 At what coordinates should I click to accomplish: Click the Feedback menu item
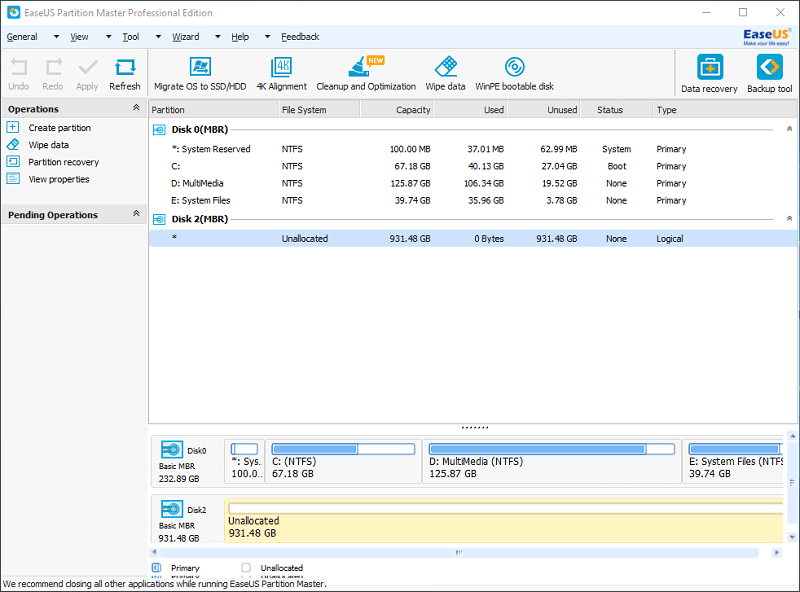point(300,37)
